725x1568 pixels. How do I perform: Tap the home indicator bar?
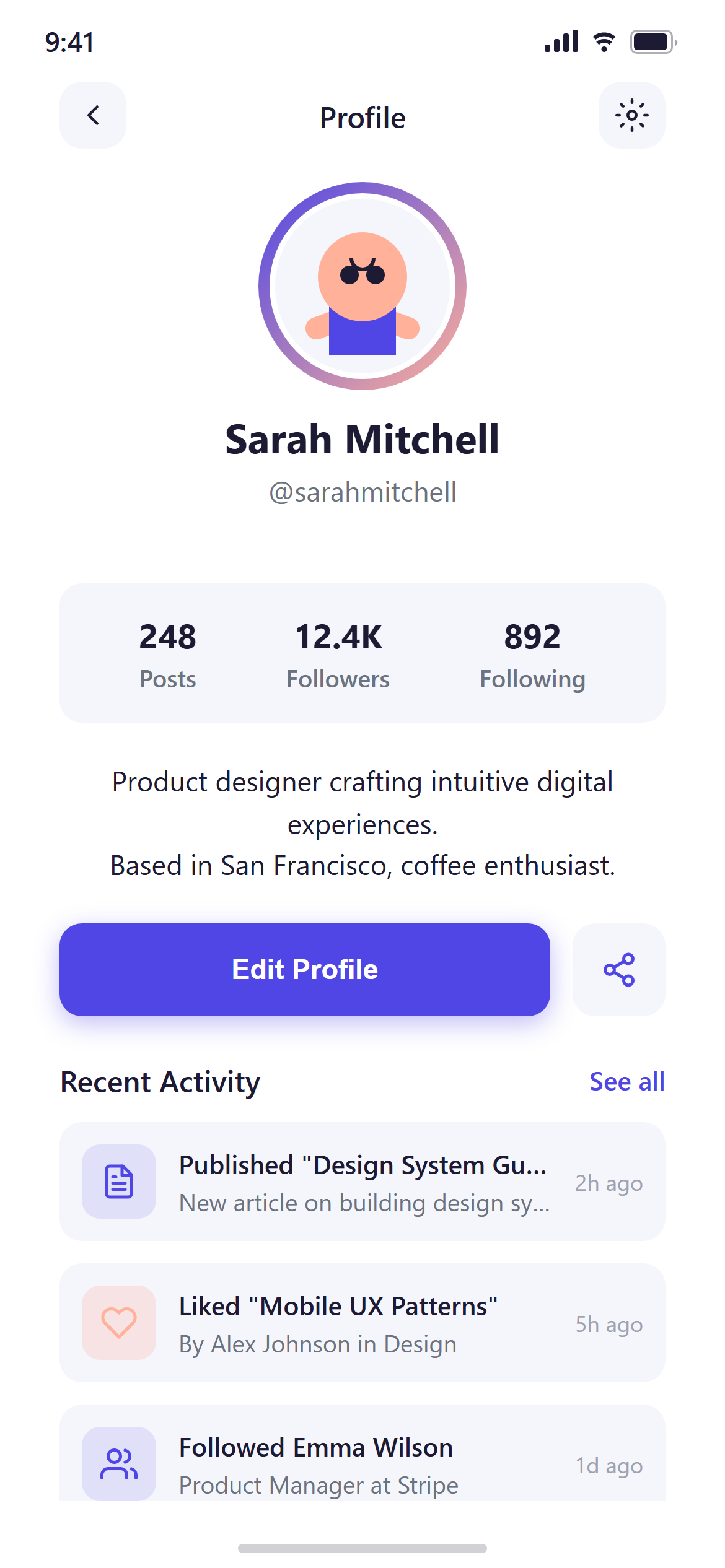coord(362,1548)
